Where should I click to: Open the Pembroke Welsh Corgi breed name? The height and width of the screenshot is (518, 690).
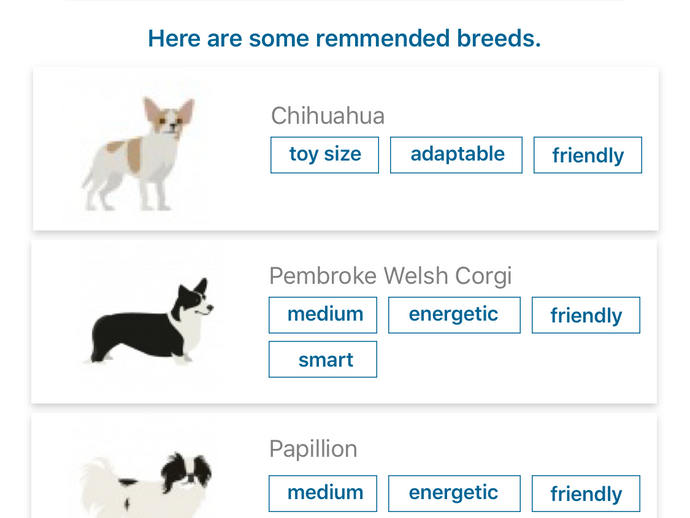[x=390, y=276]
